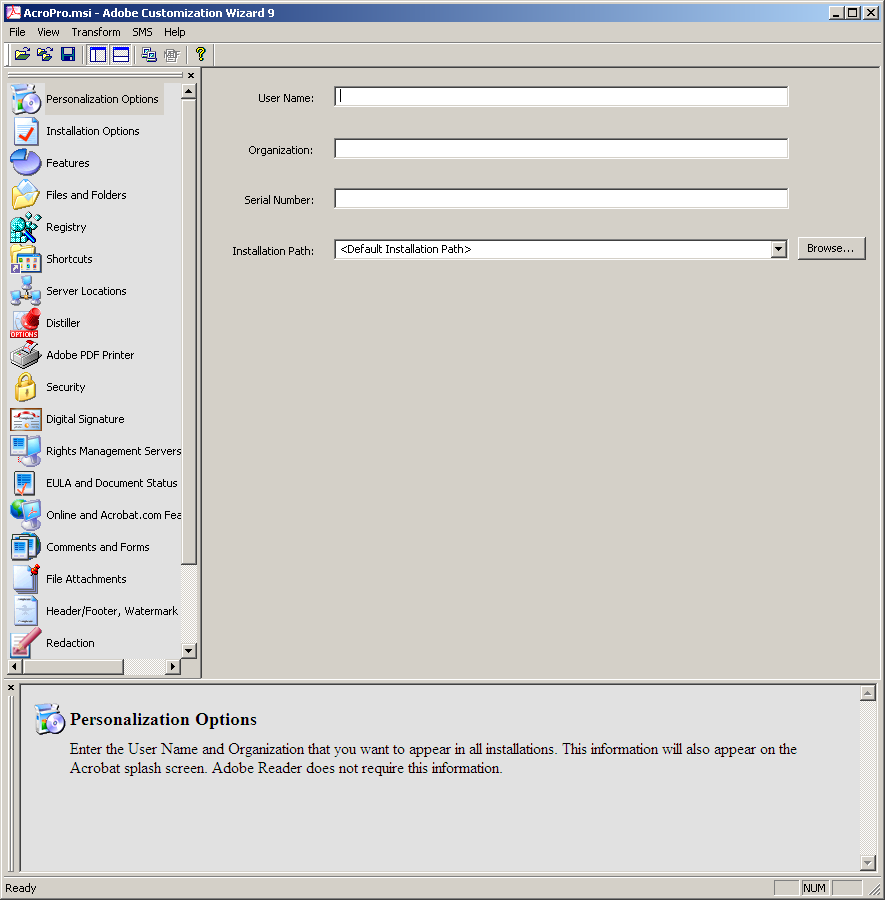Screen dimensions: 885x900
Task: Open the SMS menu
Action: (143, 32)
